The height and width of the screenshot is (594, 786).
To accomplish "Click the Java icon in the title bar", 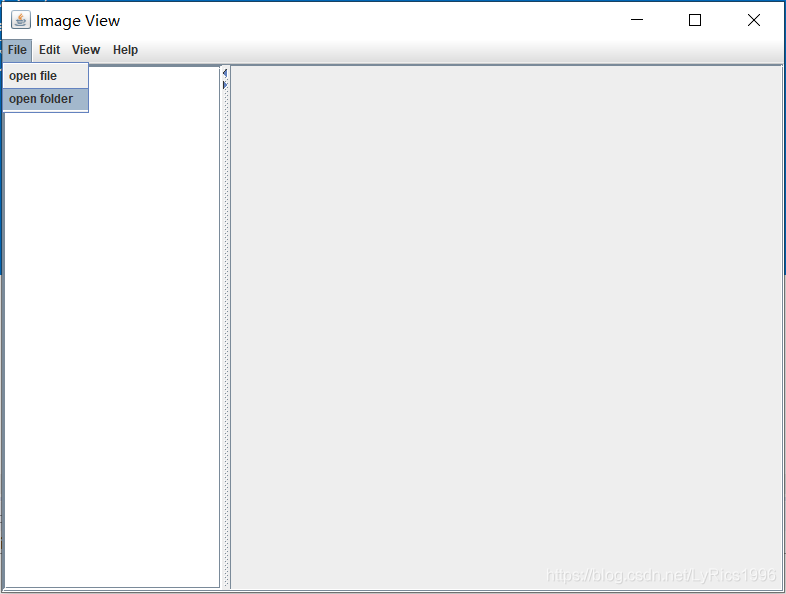I will tap(21, 20).
